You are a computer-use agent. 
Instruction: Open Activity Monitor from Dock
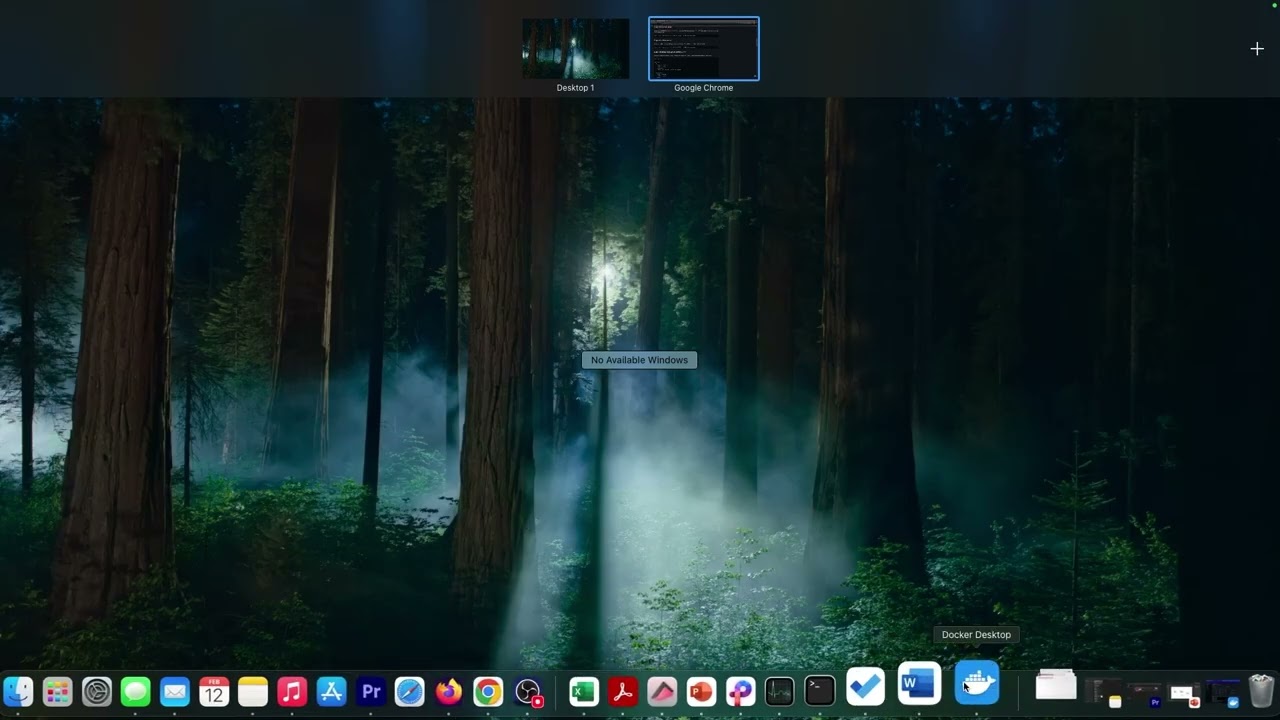[x=780, y=691]
